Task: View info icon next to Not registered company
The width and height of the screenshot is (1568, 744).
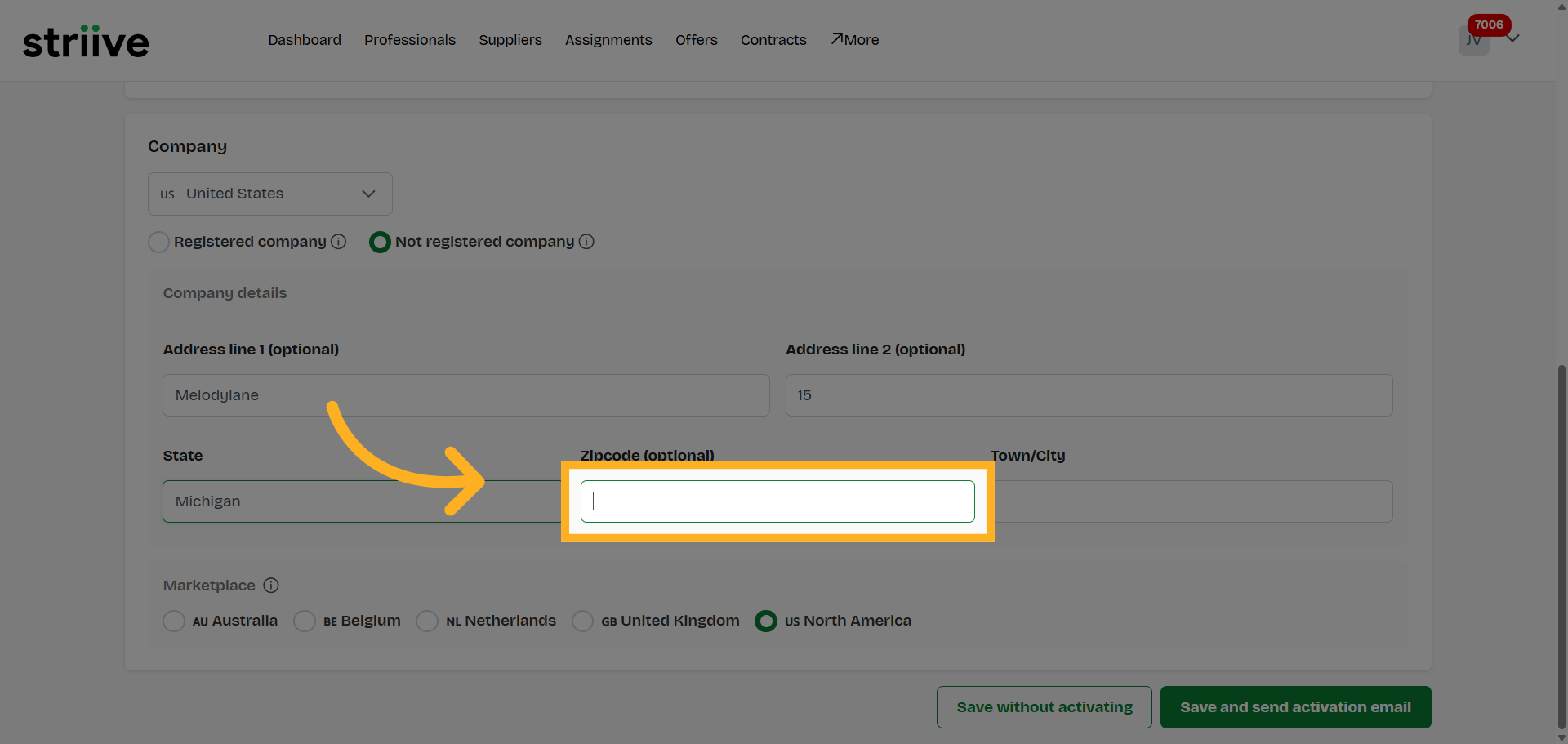Action: pos(587,242)
